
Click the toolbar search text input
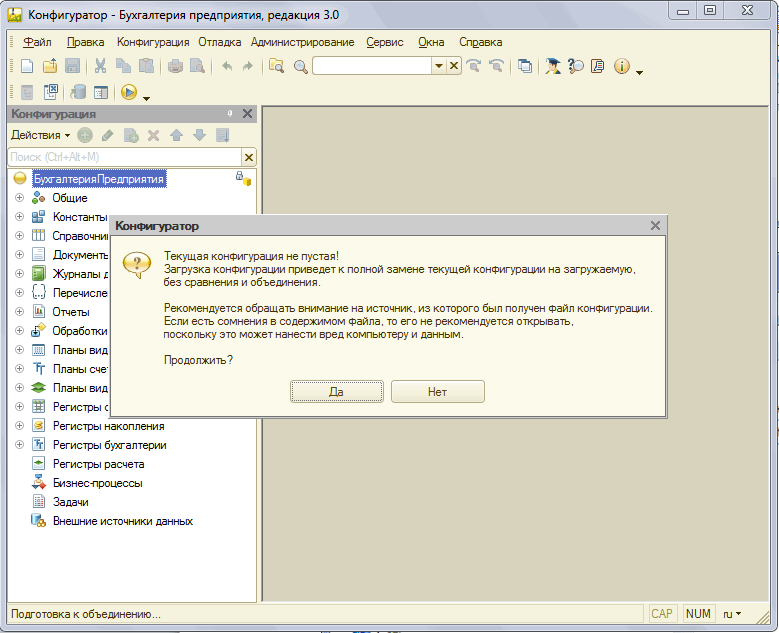(x=372, y=66)
